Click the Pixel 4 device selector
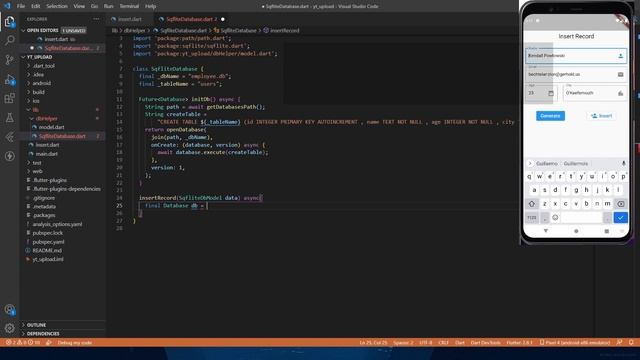This screenshot has height=360, width=640. click(x=575, y=342)
